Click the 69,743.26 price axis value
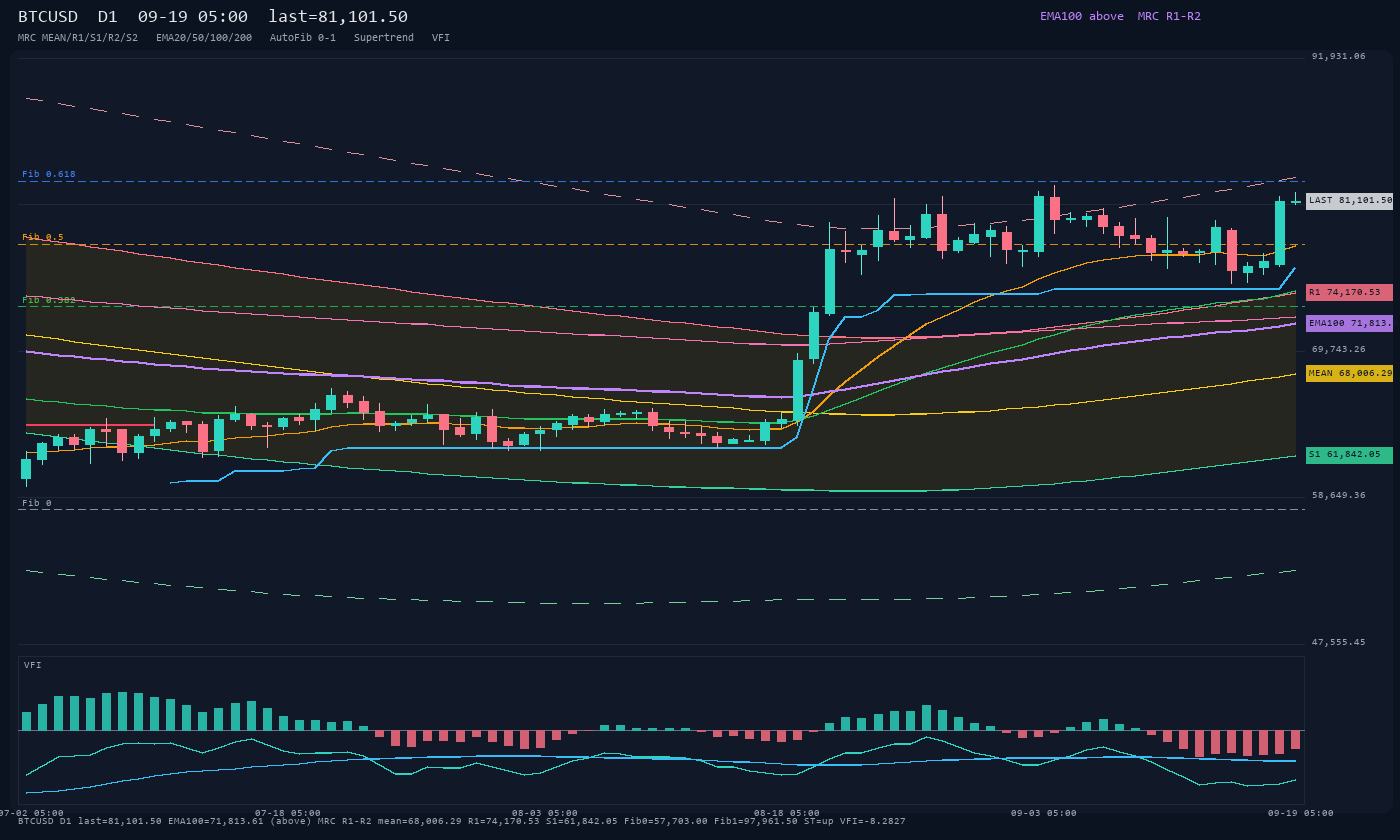 pyautogui.click(x=1339, y=349)
